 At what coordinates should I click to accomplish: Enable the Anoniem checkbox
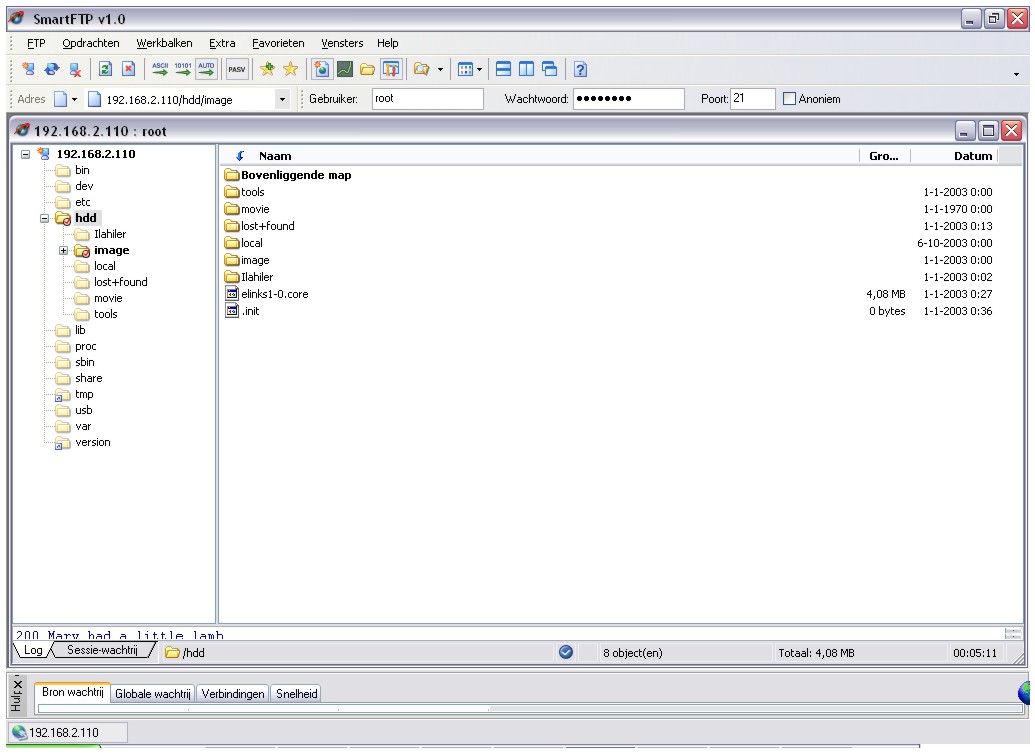pyautogui.click(x=789, y=99)
